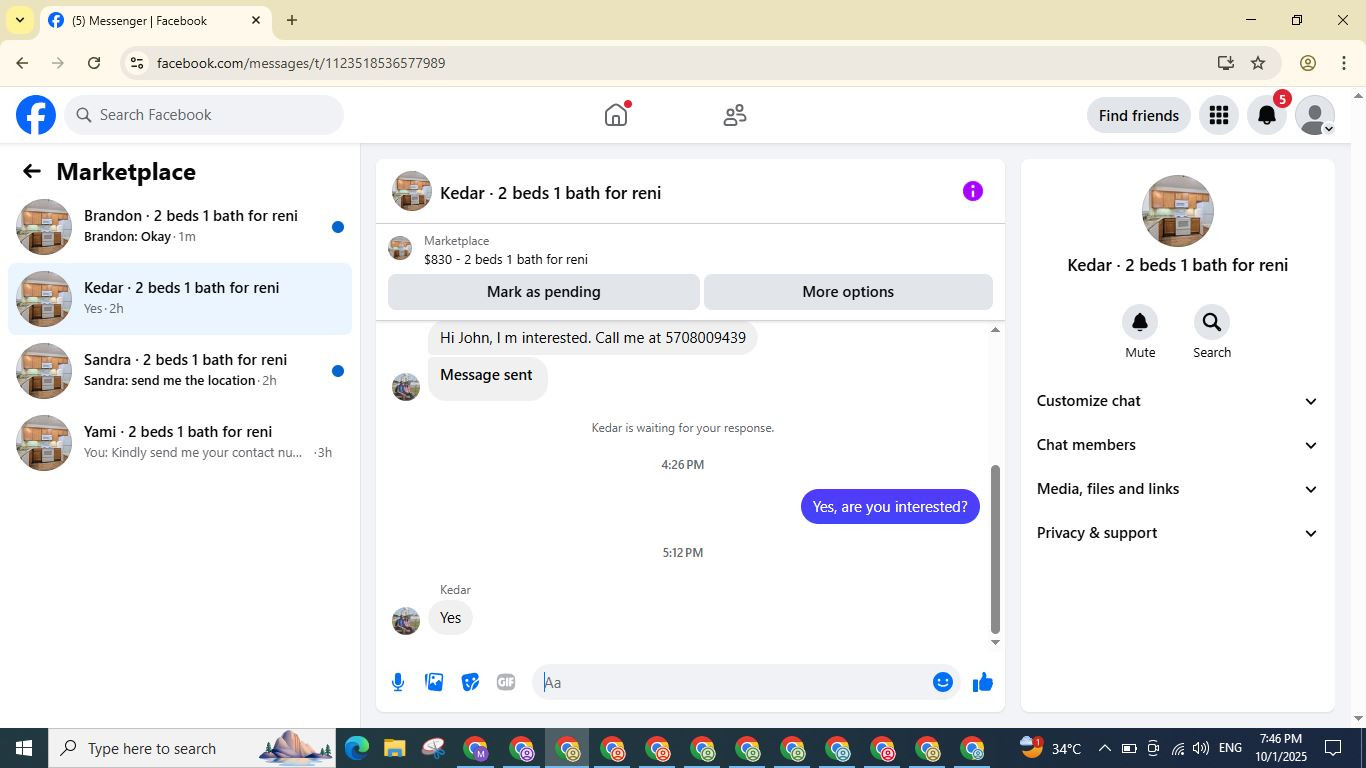Image resolution: width=1366 pixels, height=768 pixels.
Task: Click the message input field Aa
Action: (732, 682)
